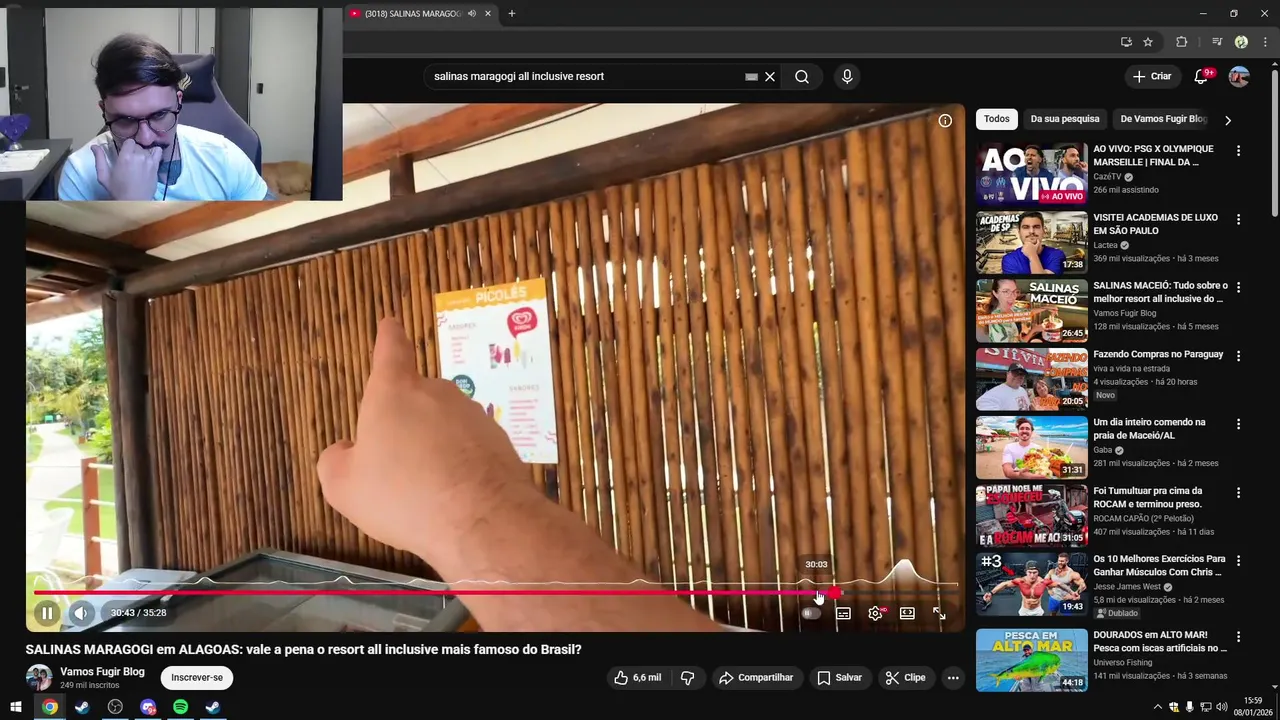Open options for Academias de Luxo video
This screenshot has width=1280, height=720.
pyautogui.click(x=1238, y=219)
